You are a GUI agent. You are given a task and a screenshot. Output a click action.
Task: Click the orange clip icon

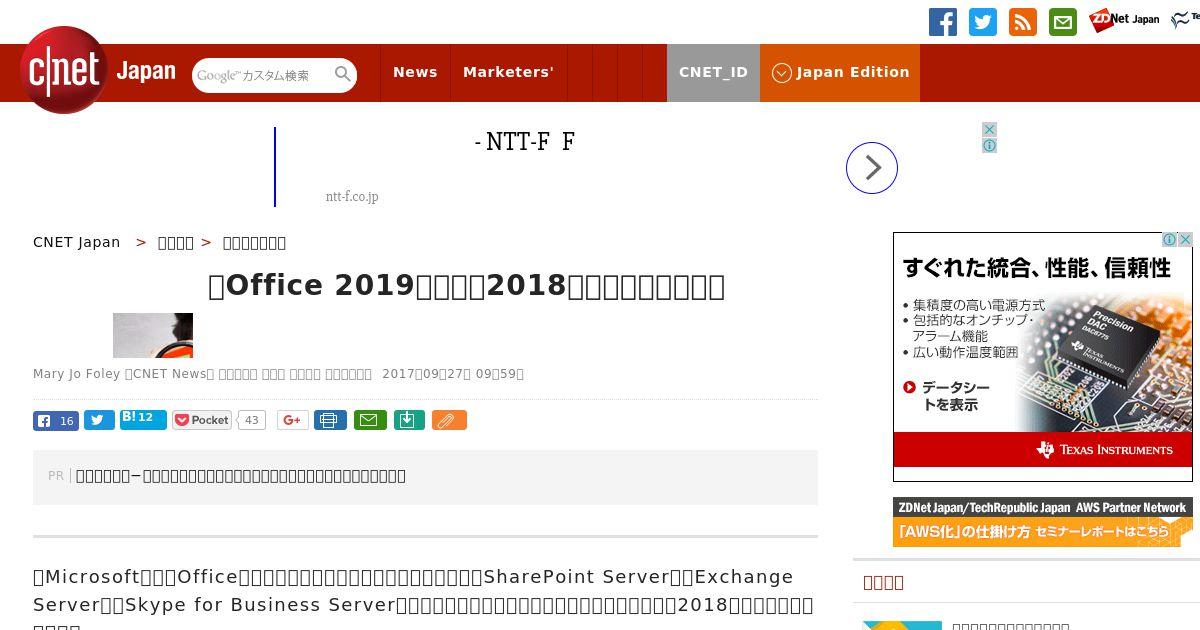pyautogui.click(x=449, y=420)
